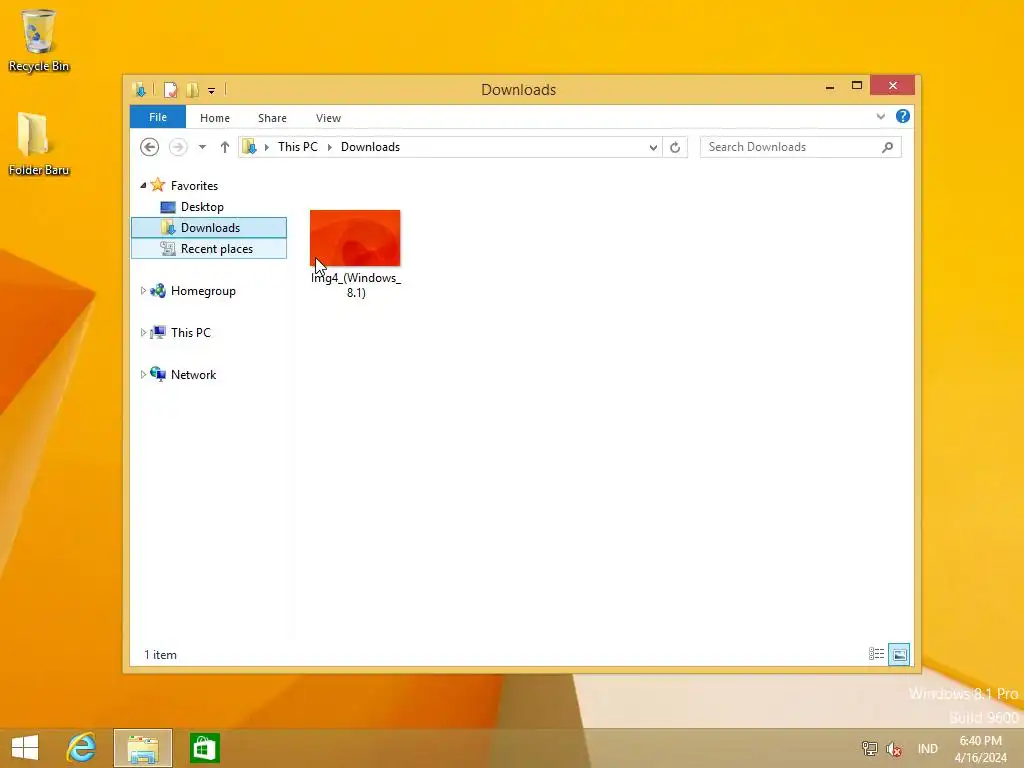Click the File Explorer taskbar button

(143, 748)
